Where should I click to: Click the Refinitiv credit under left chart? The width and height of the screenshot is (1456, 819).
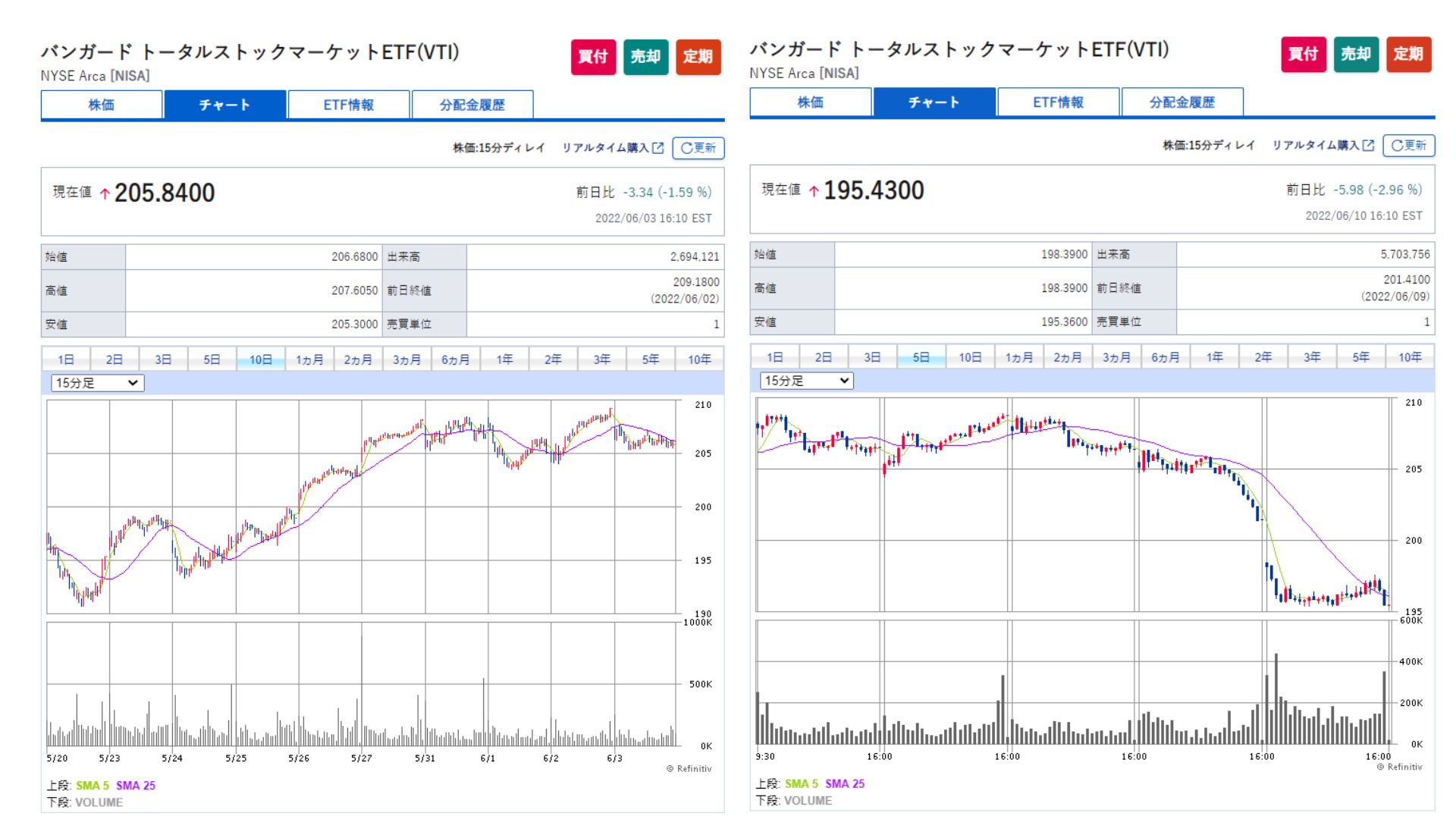click(689, 769)
